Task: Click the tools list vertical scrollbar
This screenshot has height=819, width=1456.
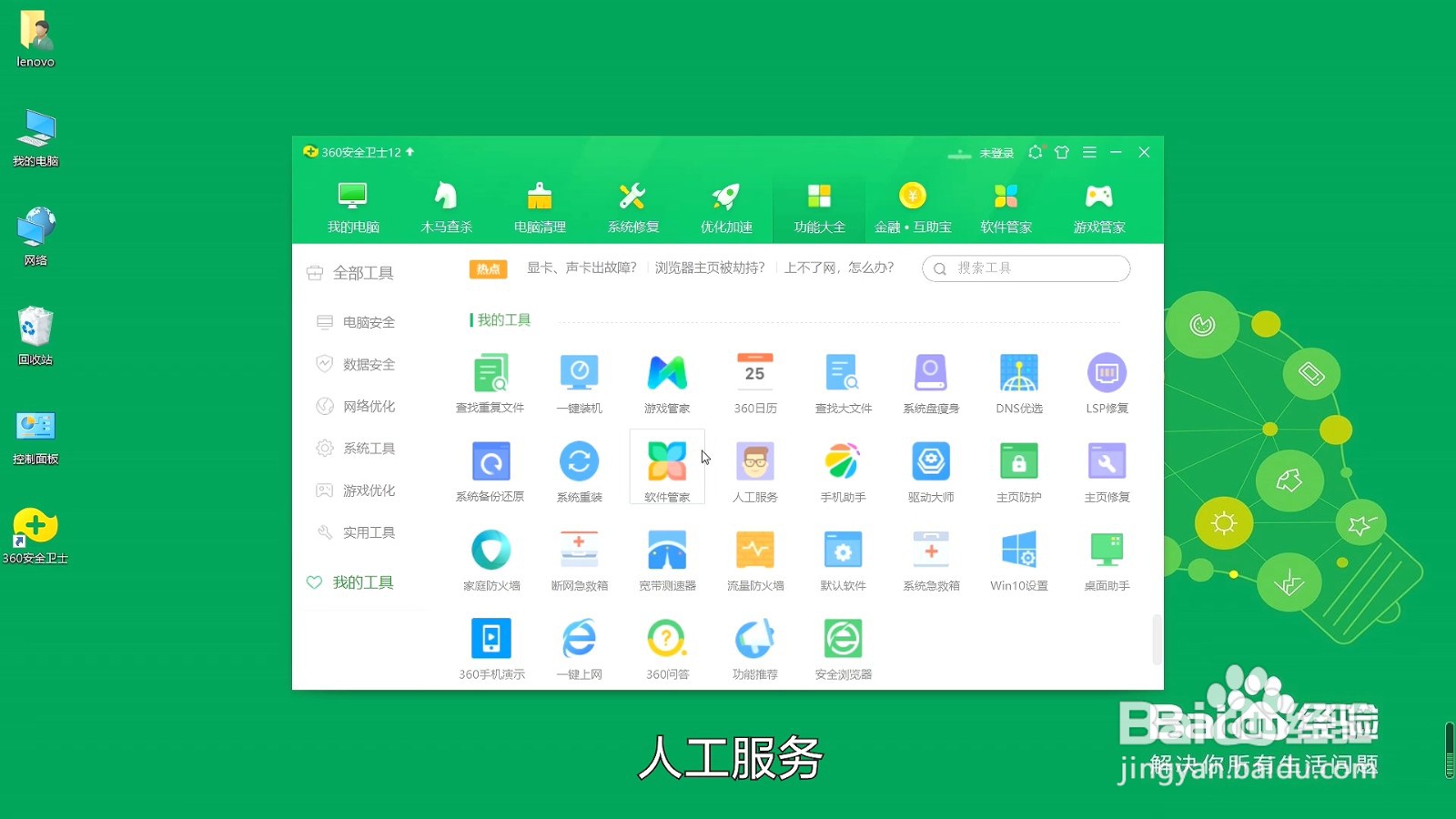Action: (1157, 640)
